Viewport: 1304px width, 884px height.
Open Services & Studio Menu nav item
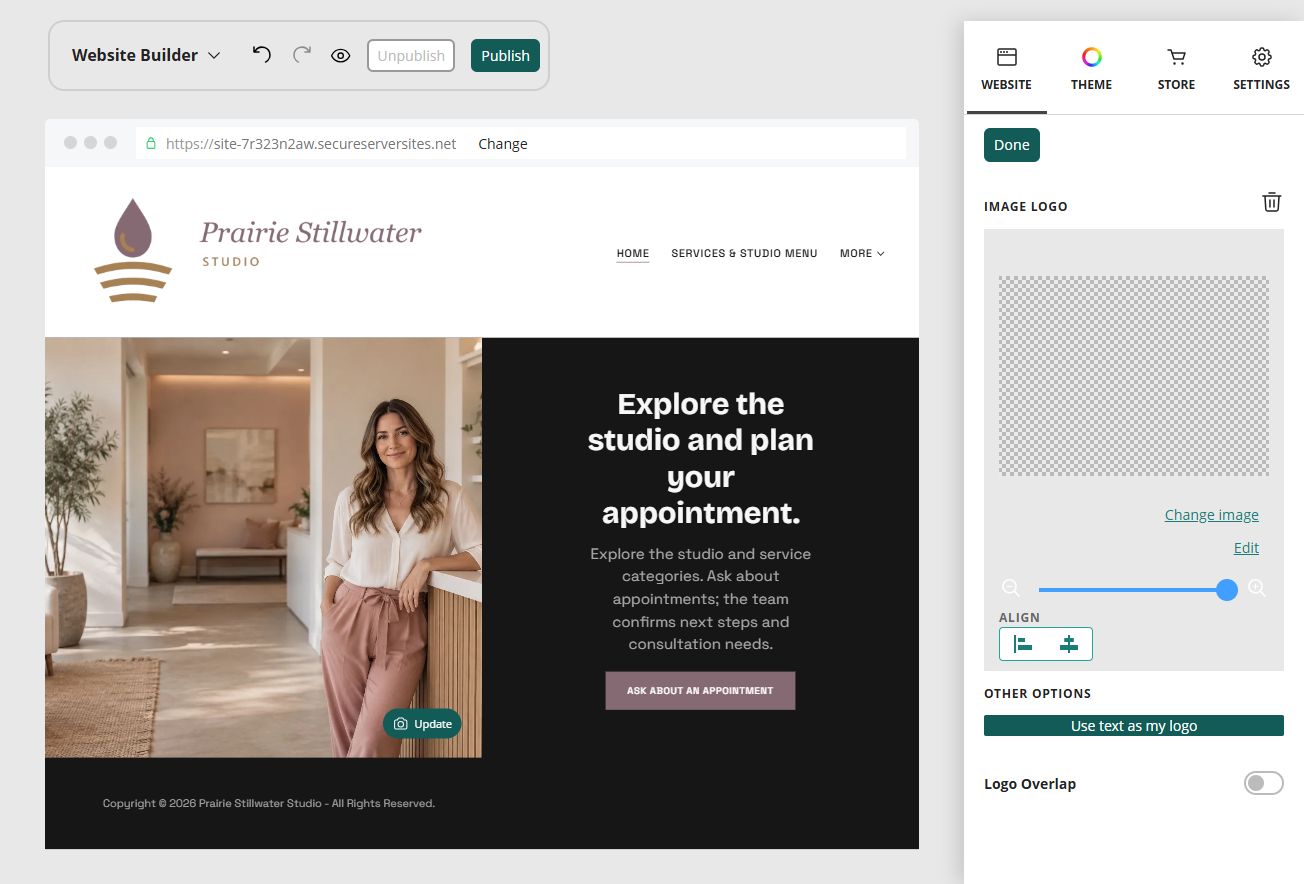tap(744, 253)
